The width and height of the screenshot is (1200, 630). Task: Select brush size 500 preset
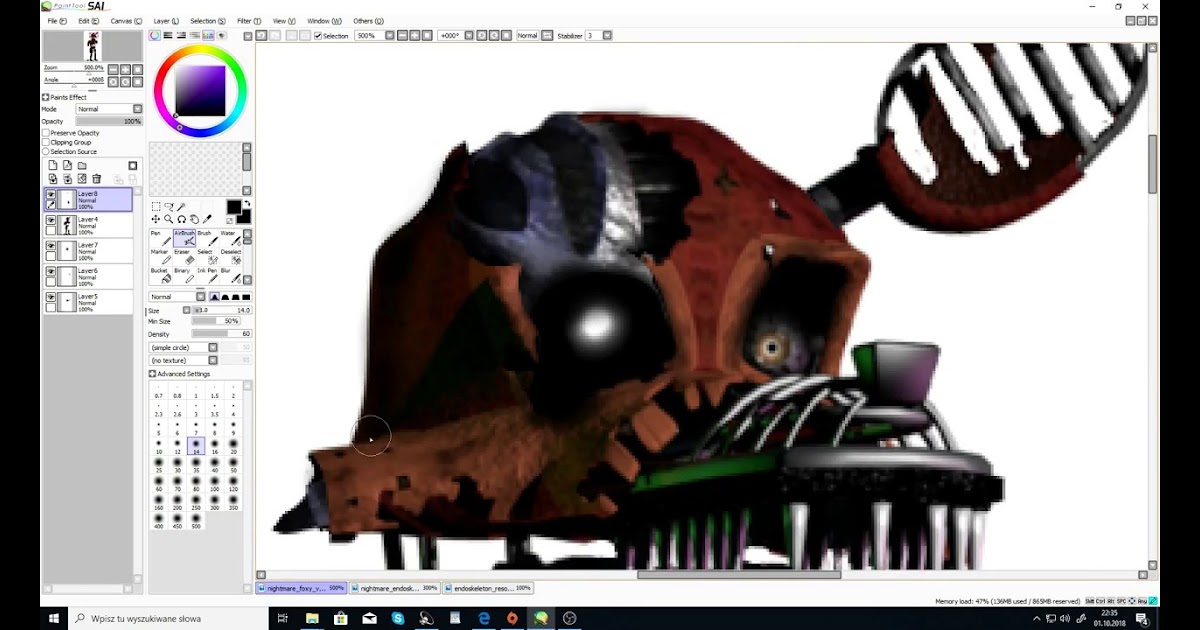click(196, 521)
